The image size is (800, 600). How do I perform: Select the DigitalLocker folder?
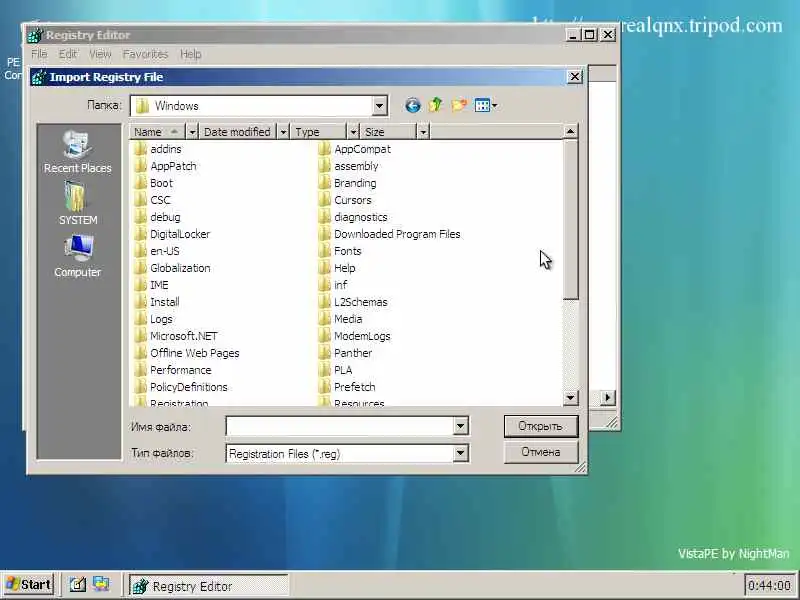click(172, 234)
